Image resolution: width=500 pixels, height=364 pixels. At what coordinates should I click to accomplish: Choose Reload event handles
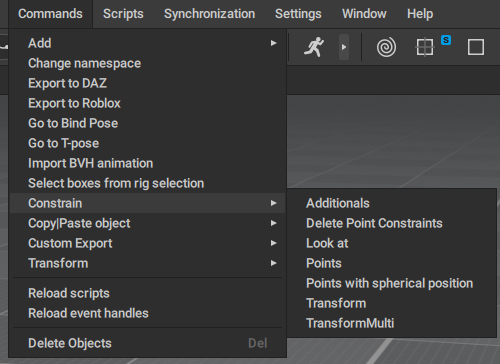pyautogui.click(x=147, y=313)
